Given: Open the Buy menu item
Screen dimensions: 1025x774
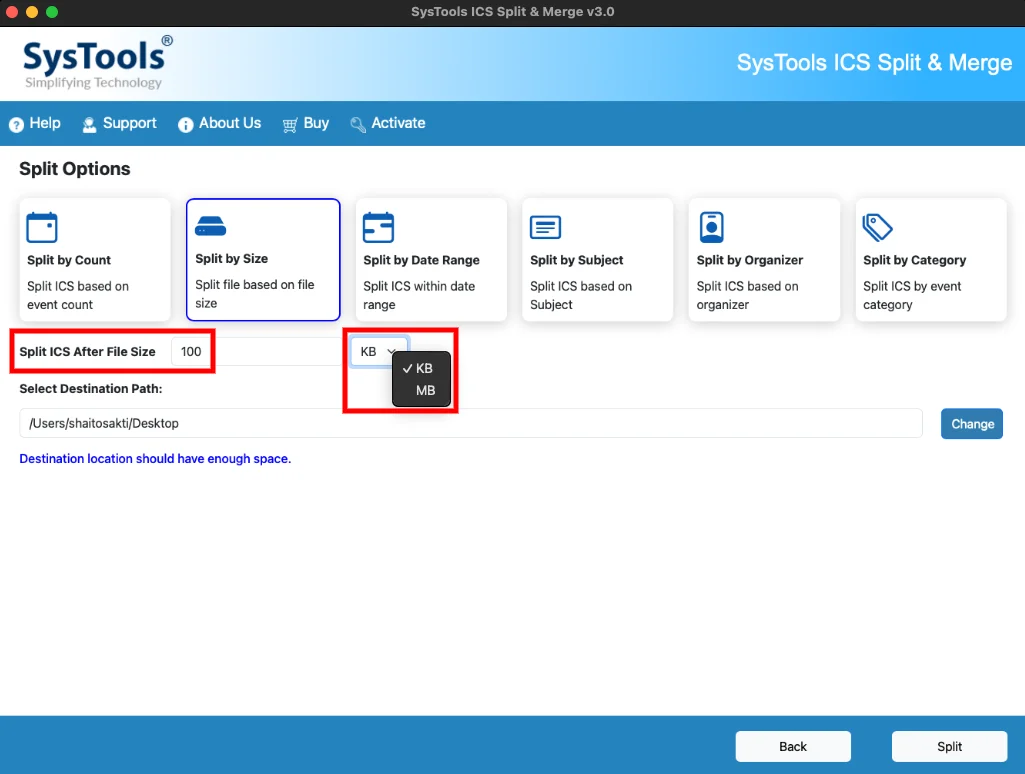Looking at the screenshot, I should (x=316, y=123).
